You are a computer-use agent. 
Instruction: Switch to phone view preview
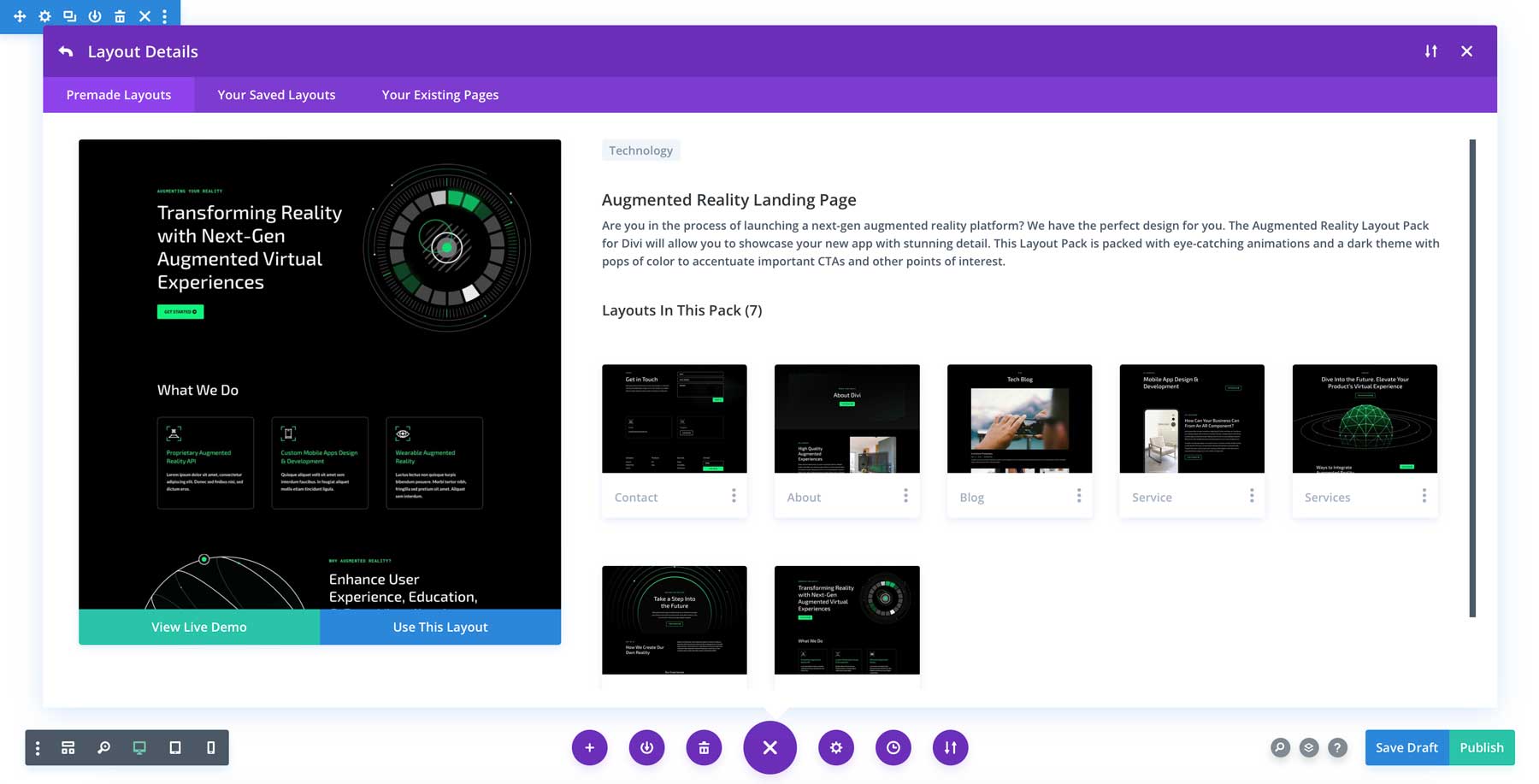pyautogui.click(x=210, y=747)
